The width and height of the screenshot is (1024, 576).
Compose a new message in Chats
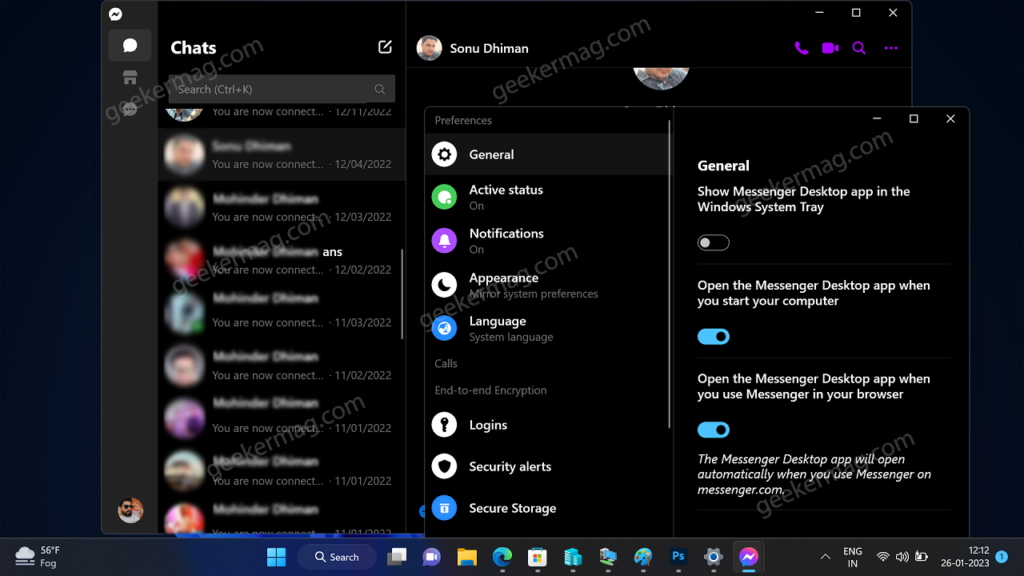(x=385, y=47)
